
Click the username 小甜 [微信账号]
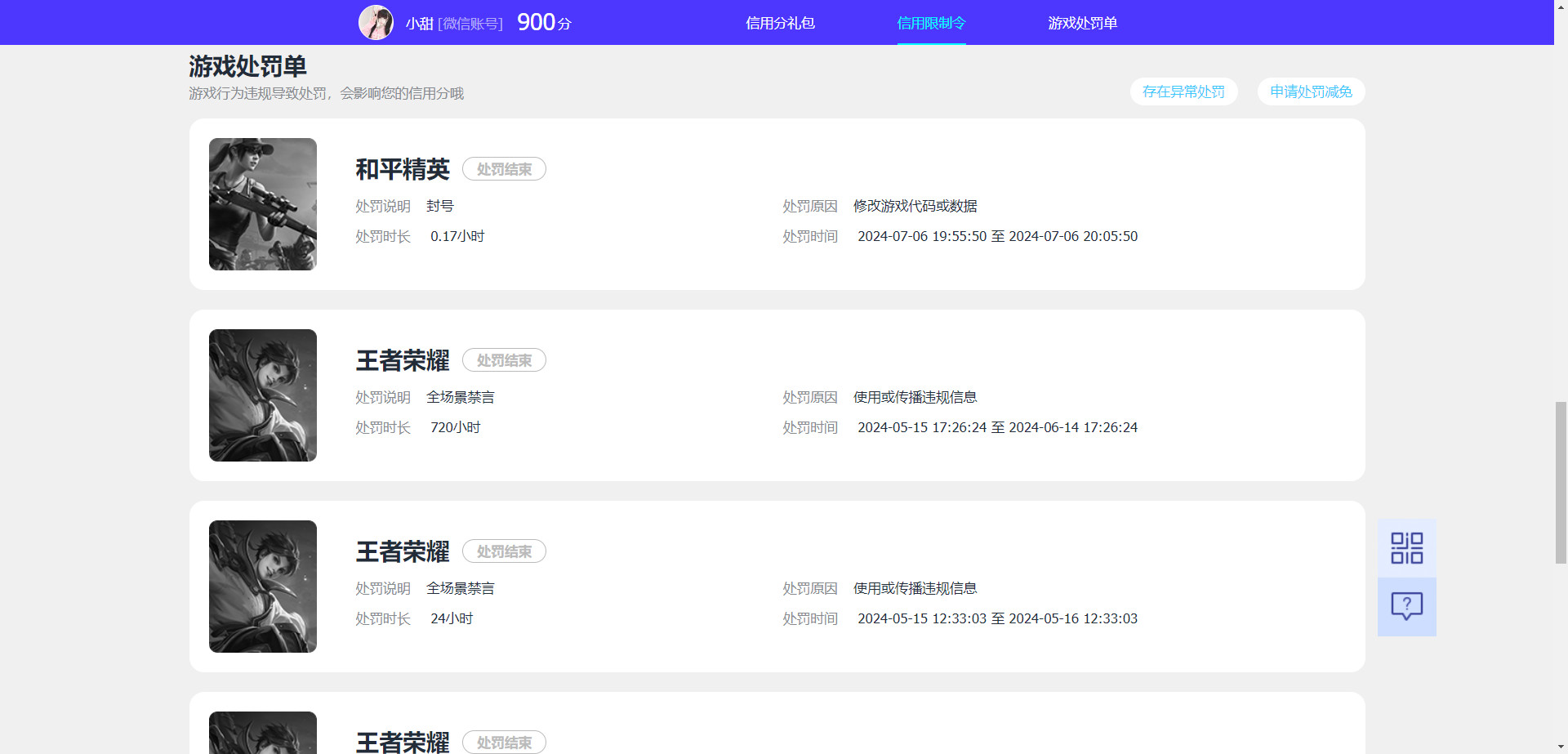[x=454, y=24]
